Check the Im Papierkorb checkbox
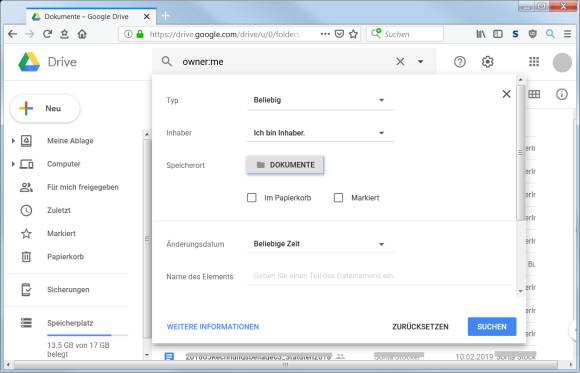This screenshot has width=580, height=373. coord(252,198)
